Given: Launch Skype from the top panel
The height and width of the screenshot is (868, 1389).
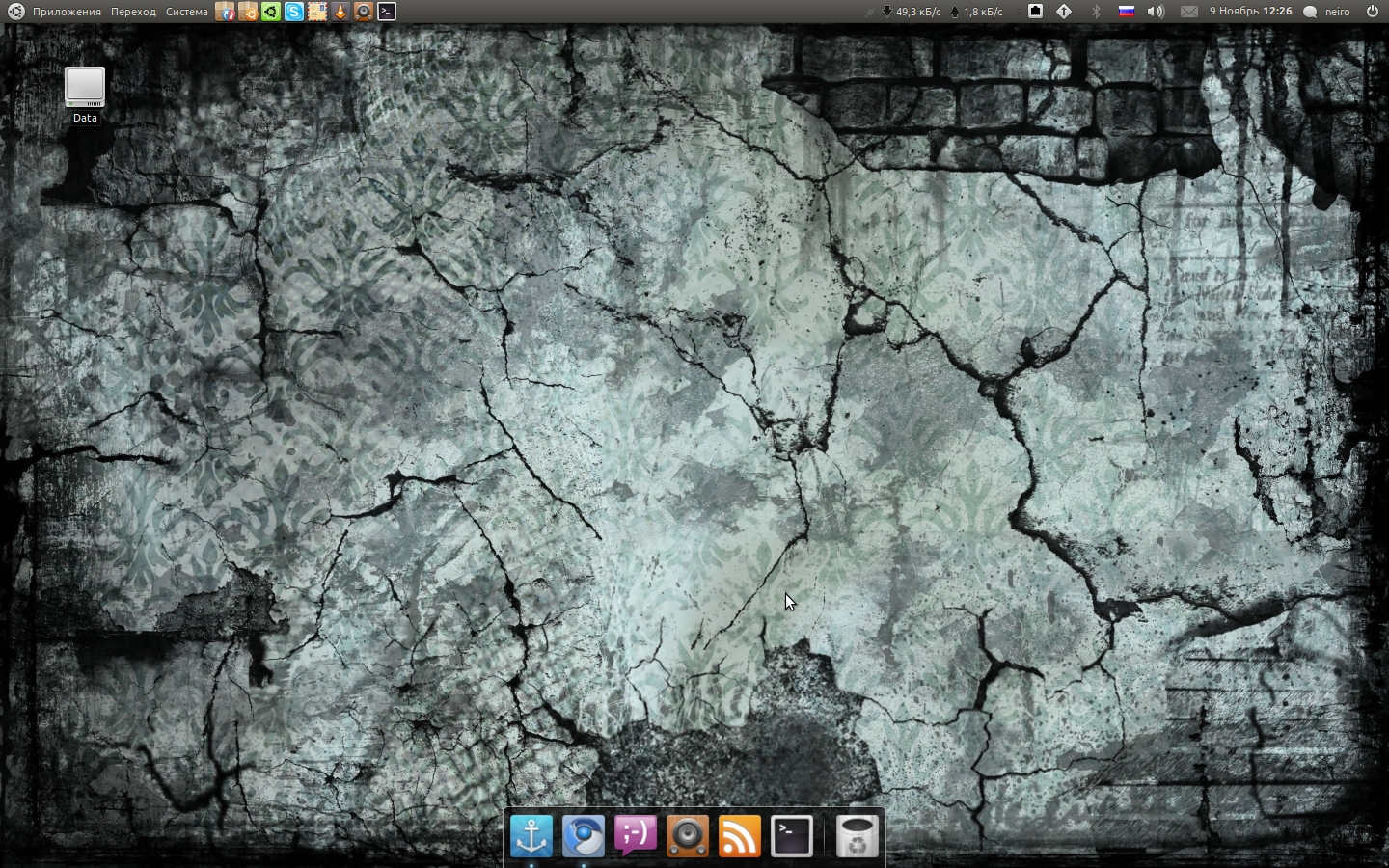Looking at the screenshot, I should tap(294, 12).
